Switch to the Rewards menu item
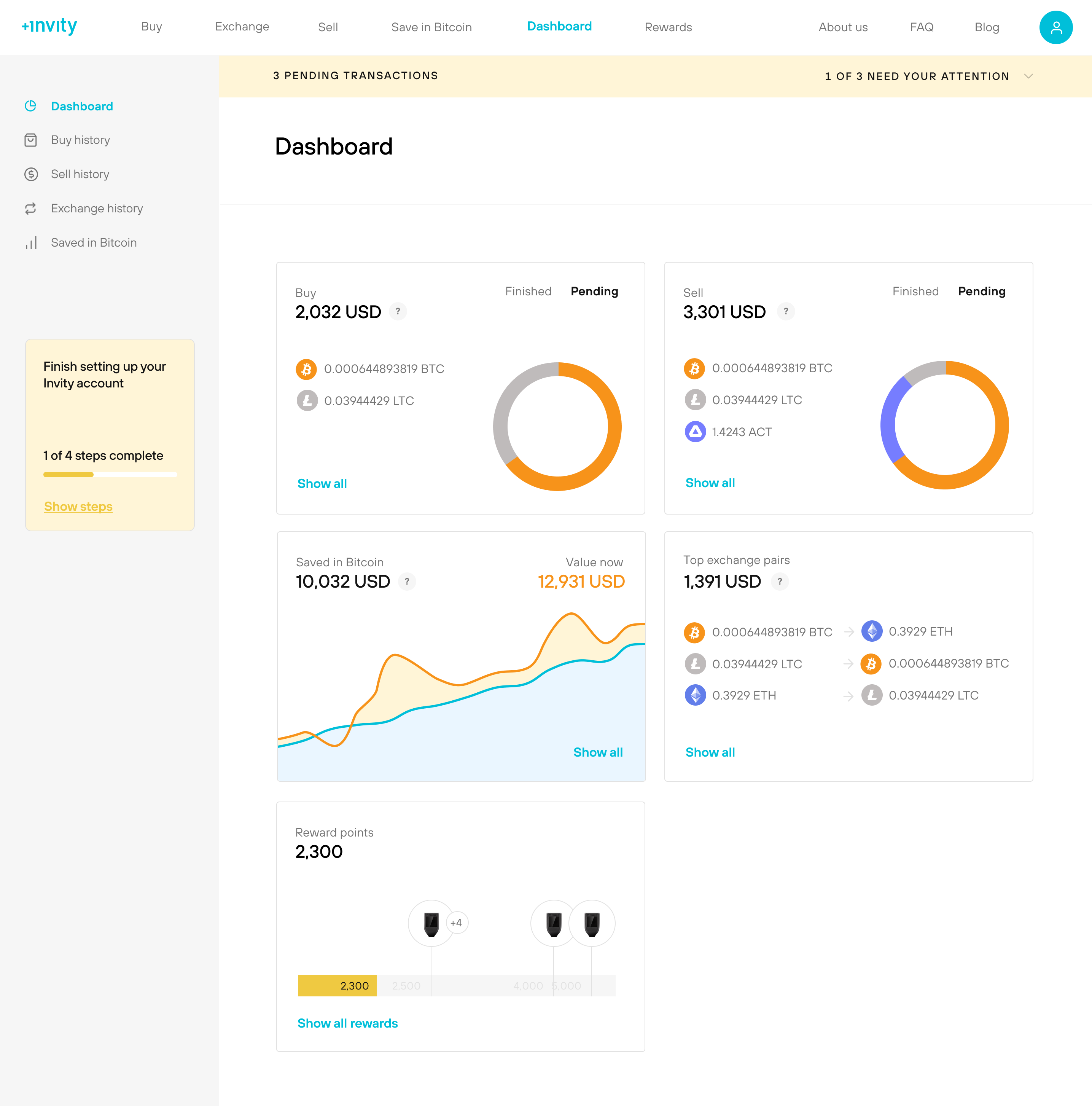 pyautogui.click(x=668, y=27)
